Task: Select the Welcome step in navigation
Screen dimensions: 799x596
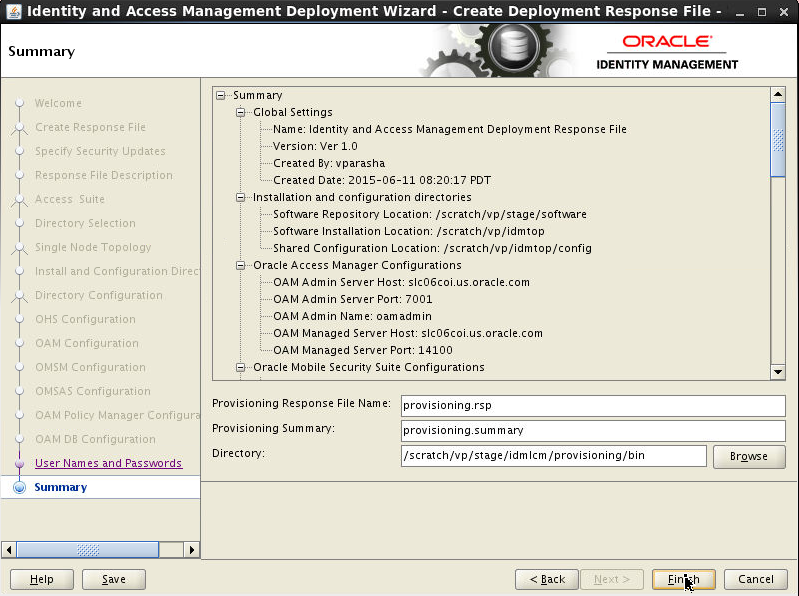Action: [x=58, y=103]
